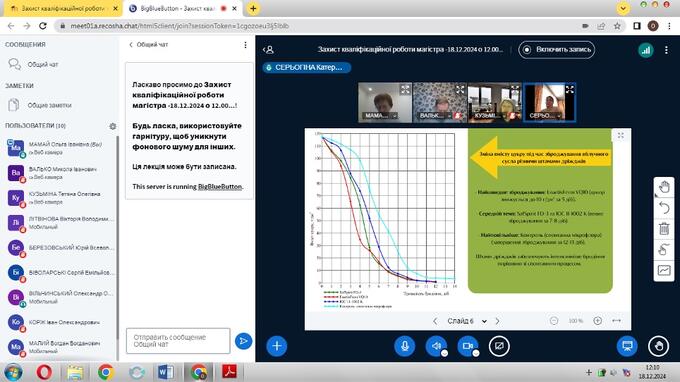The image size is (680, 382).
Task: Open the chat three-dot options menu
Action: coord(245,45)
